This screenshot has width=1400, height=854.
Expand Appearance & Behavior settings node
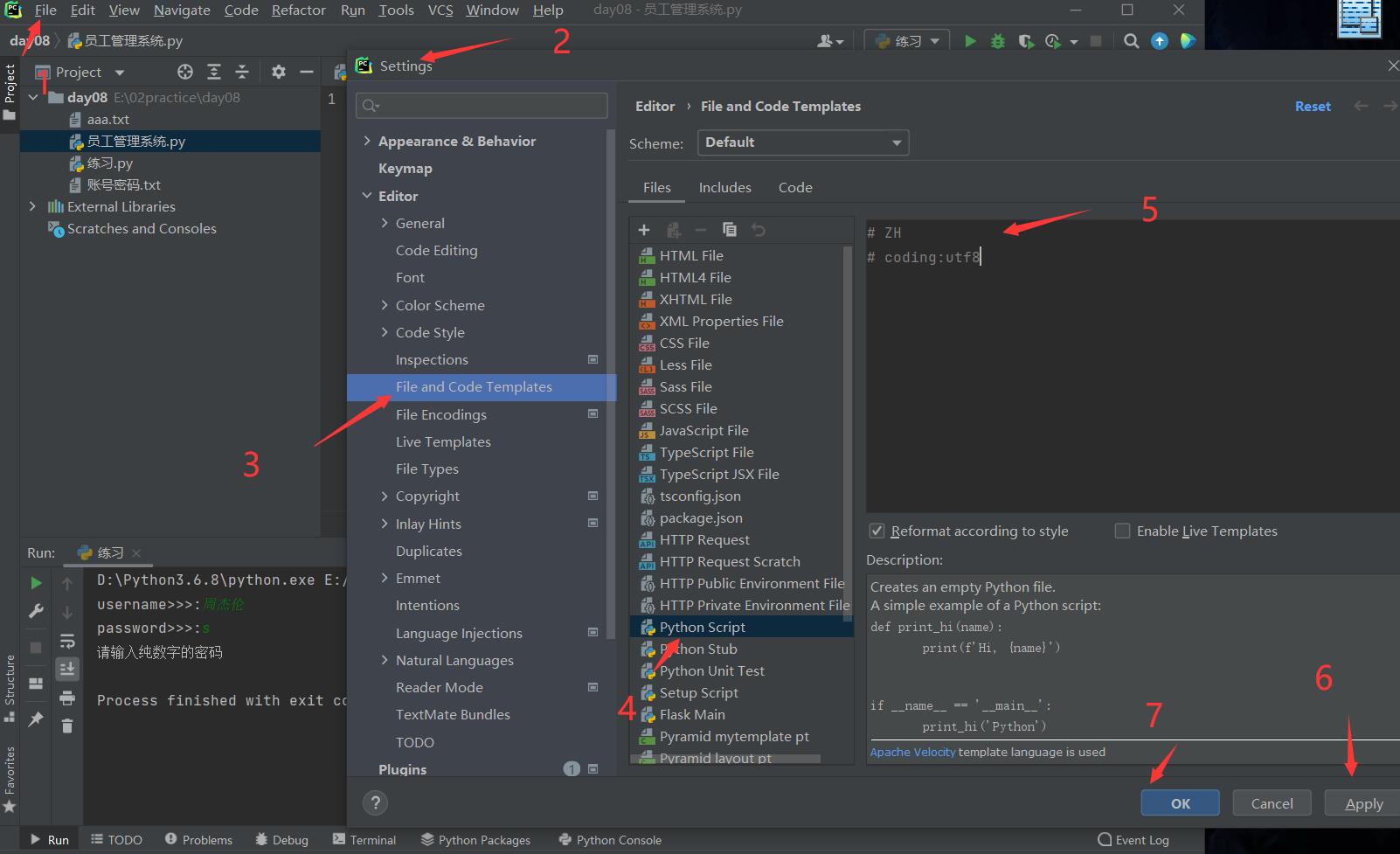point(367,141)
